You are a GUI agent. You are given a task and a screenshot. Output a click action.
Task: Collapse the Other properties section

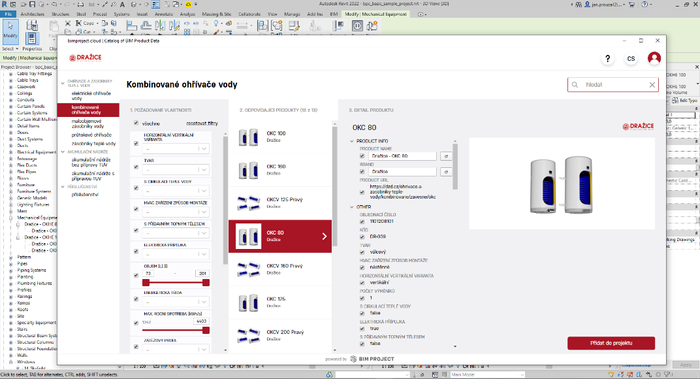coord(352,207)
